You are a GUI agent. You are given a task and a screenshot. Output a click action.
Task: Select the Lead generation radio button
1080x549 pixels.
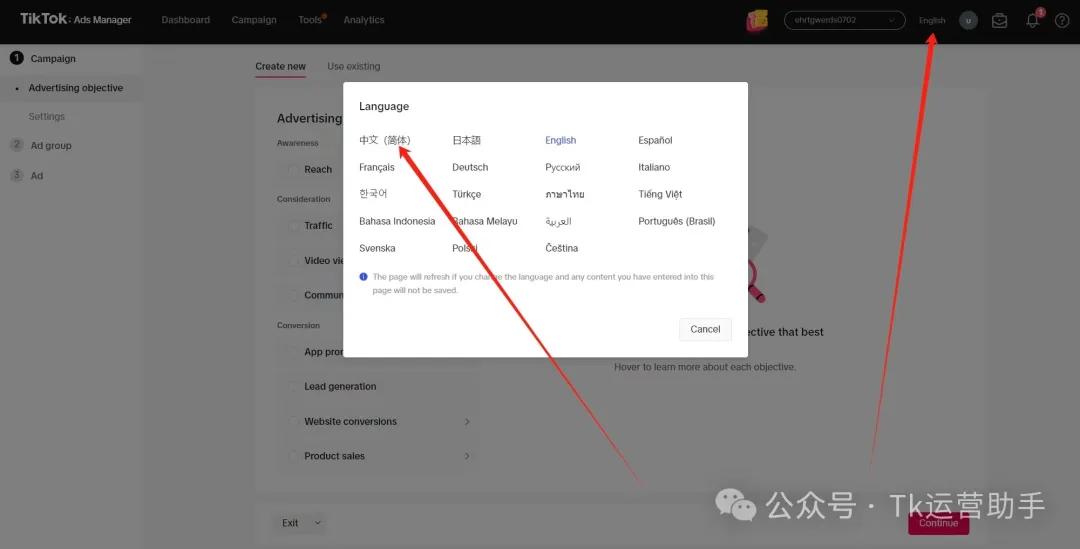tap(293, 387)
